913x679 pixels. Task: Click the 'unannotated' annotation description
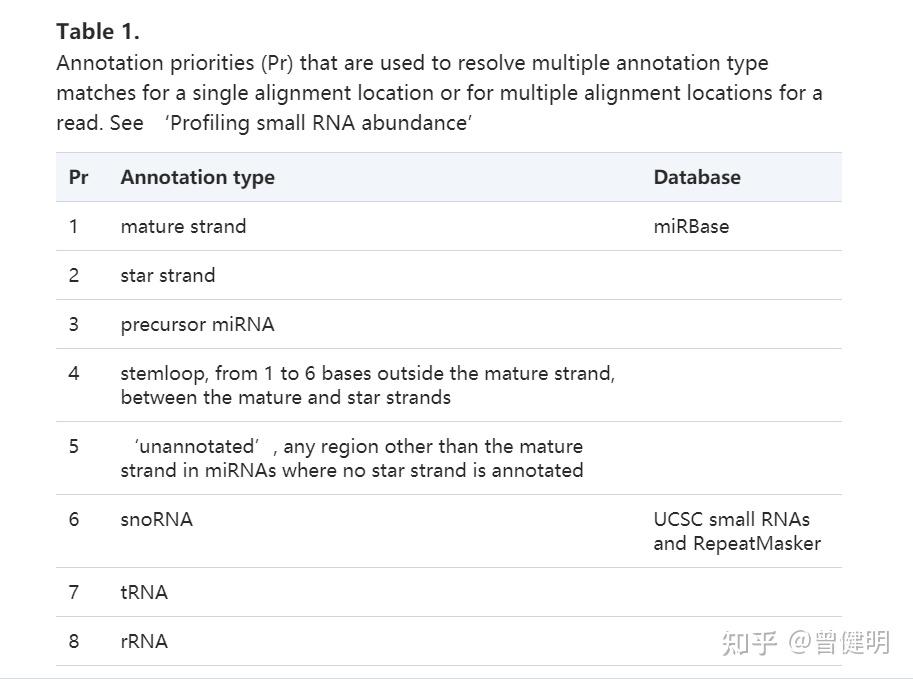(x=352, y=458)
